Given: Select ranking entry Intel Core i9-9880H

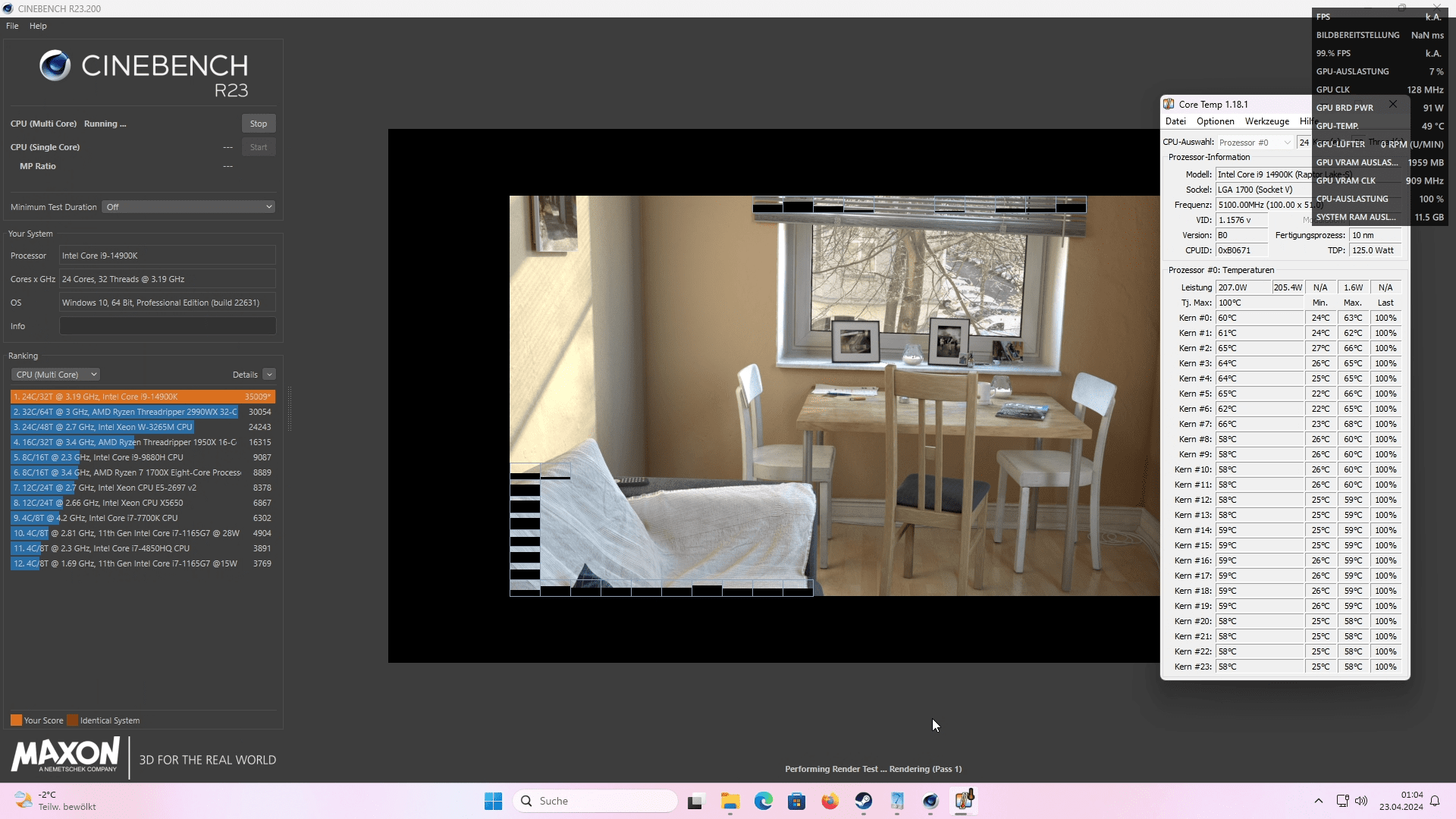Looking at the screenshot, I should point(143,457).
